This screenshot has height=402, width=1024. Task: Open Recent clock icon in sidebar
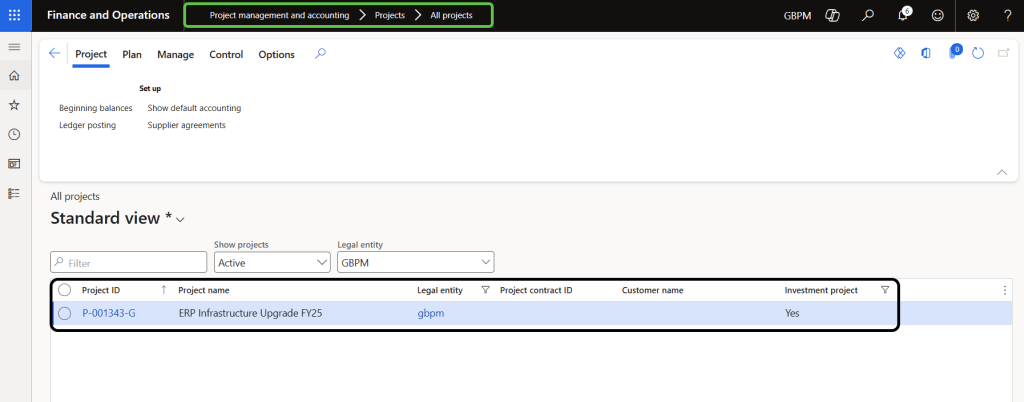pos(14,134)
